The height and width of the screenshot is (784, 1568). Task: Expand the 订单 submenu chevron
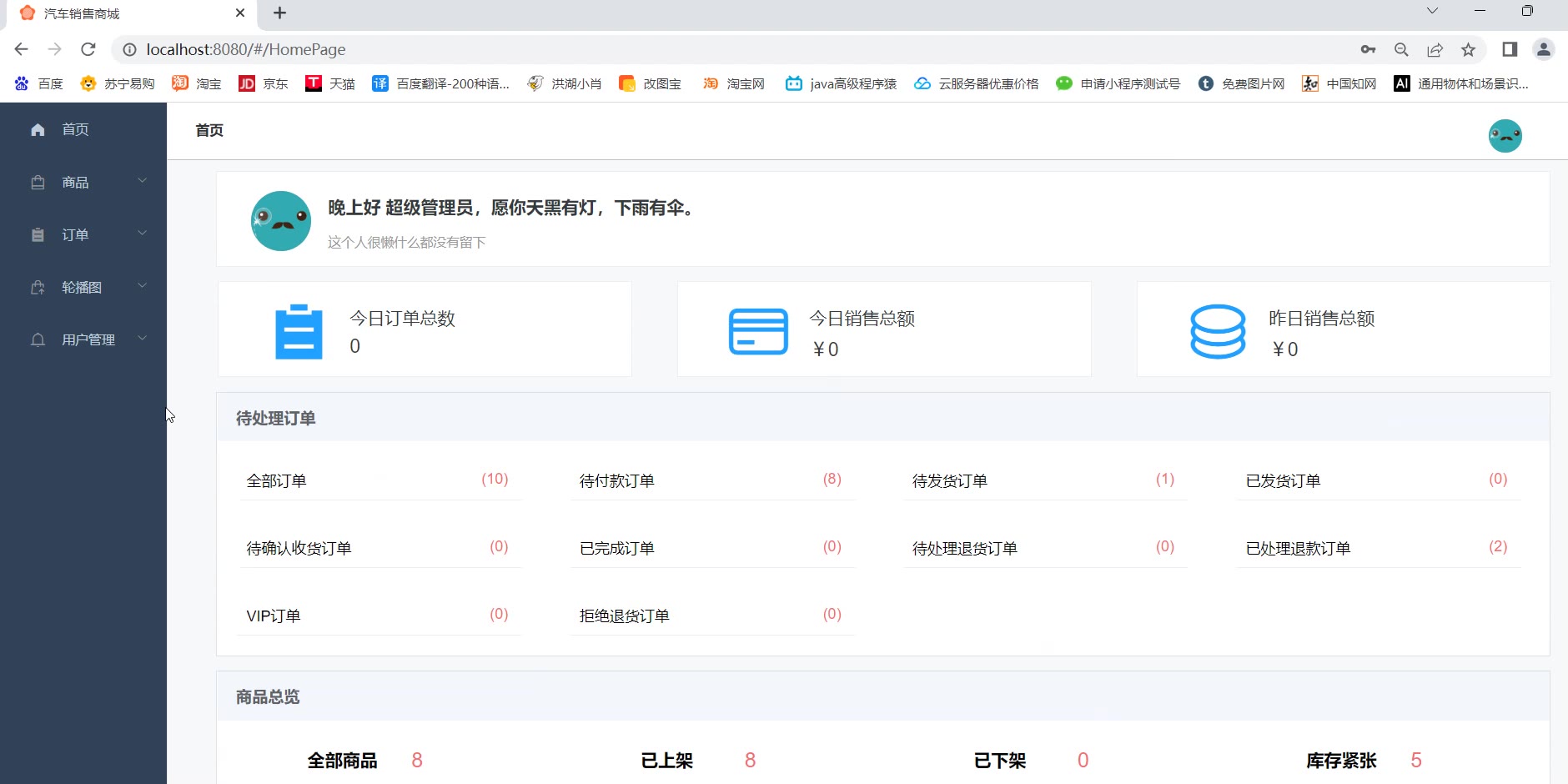coord(143,234)
